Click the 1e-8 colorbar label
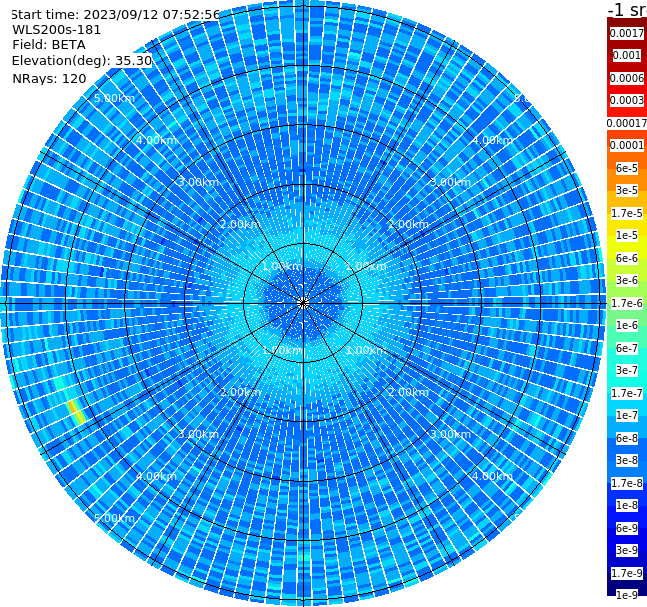The width and height of the screenshot is (647, 607). [x=627, y=505]
